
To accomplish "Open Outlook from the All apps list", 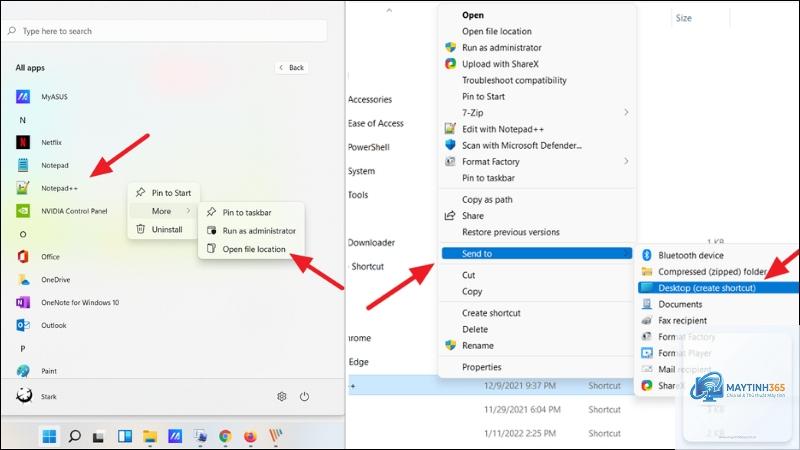I will (x=54, y=326).
